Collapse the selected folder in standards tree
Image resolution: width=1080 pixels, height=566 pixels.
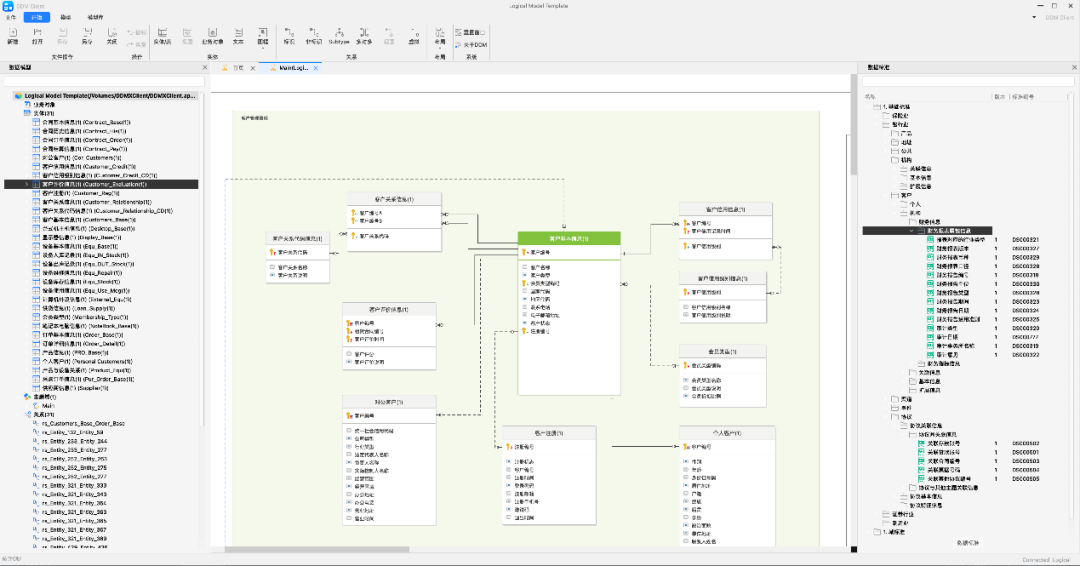(912, 231)
